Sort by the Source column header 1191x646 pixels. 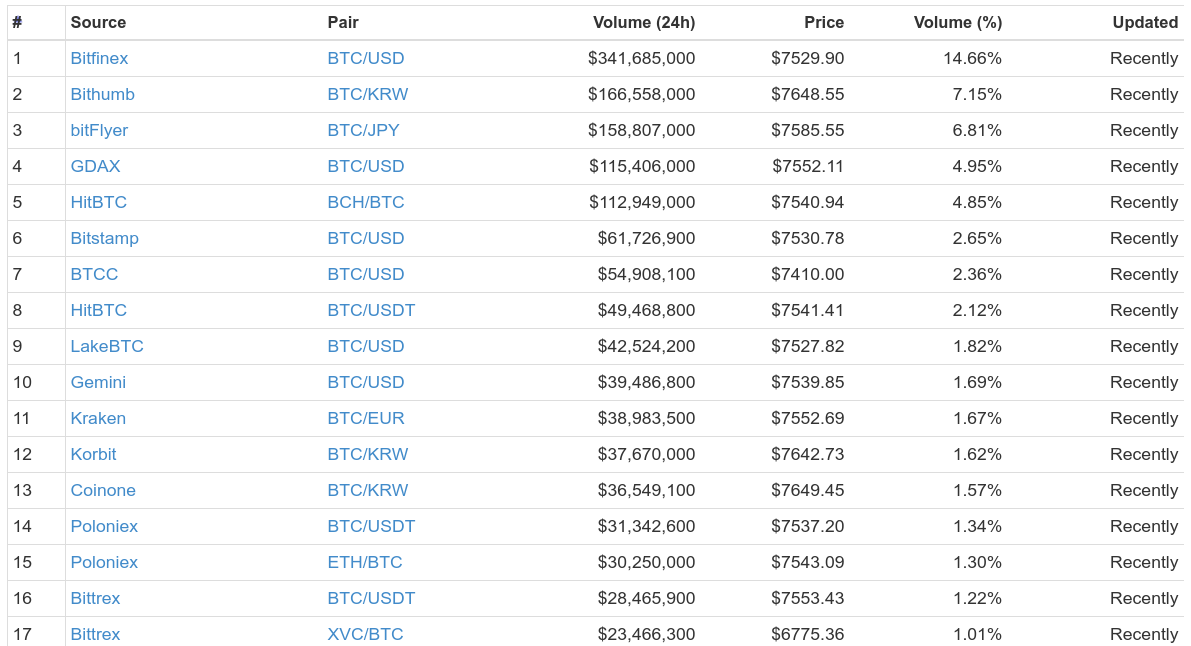(x=98, y=23)
